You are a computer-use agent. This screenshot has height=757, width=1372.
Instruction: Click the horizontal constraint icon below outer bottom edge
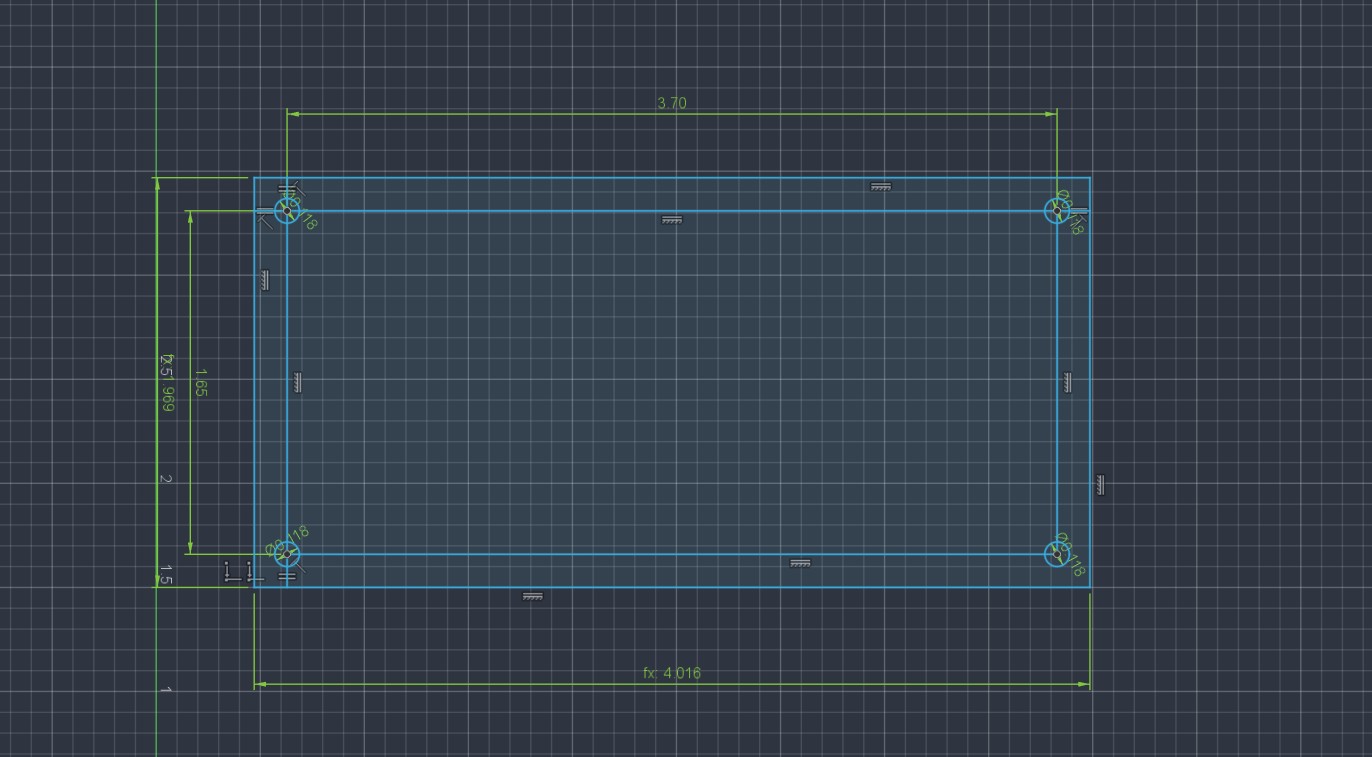coord(533,597)
